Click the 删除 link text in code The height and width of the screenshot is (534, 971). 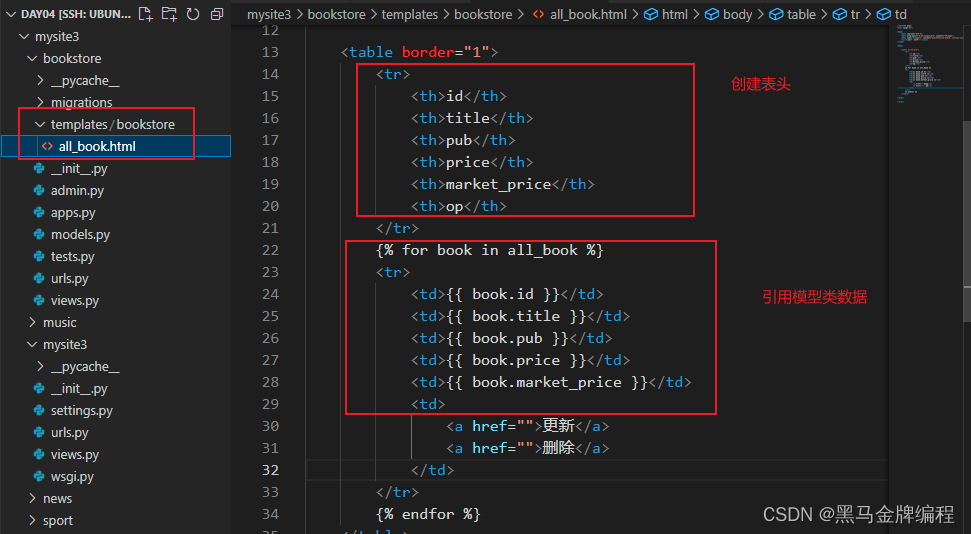(559, 448)
